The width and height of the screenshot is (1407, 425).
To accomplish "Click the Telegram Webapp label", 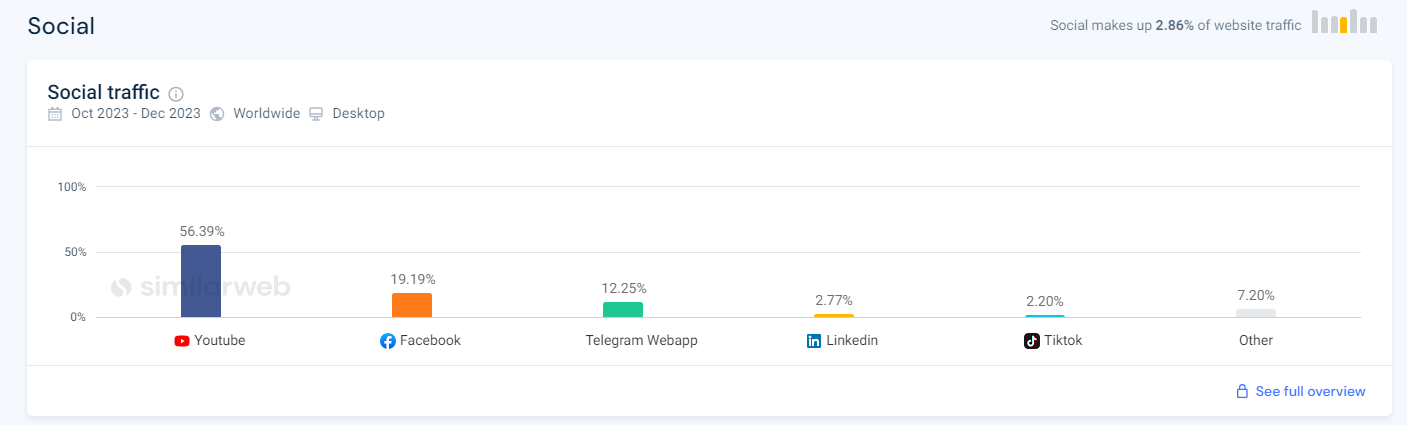I will (641, 340).
